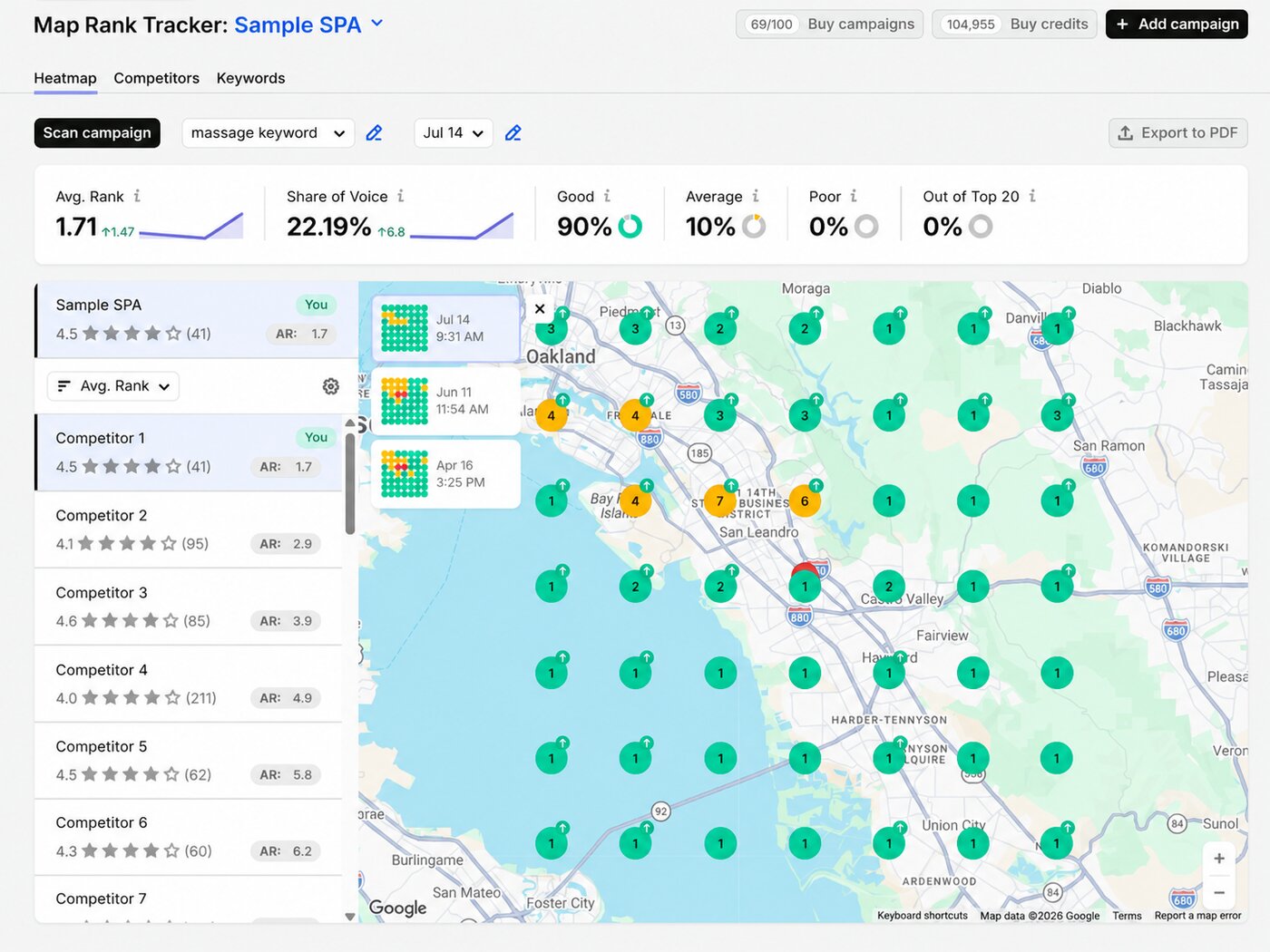Open the Avg. Rank sort dropdown
The image size is (1270, 952).
click(113, 386)
